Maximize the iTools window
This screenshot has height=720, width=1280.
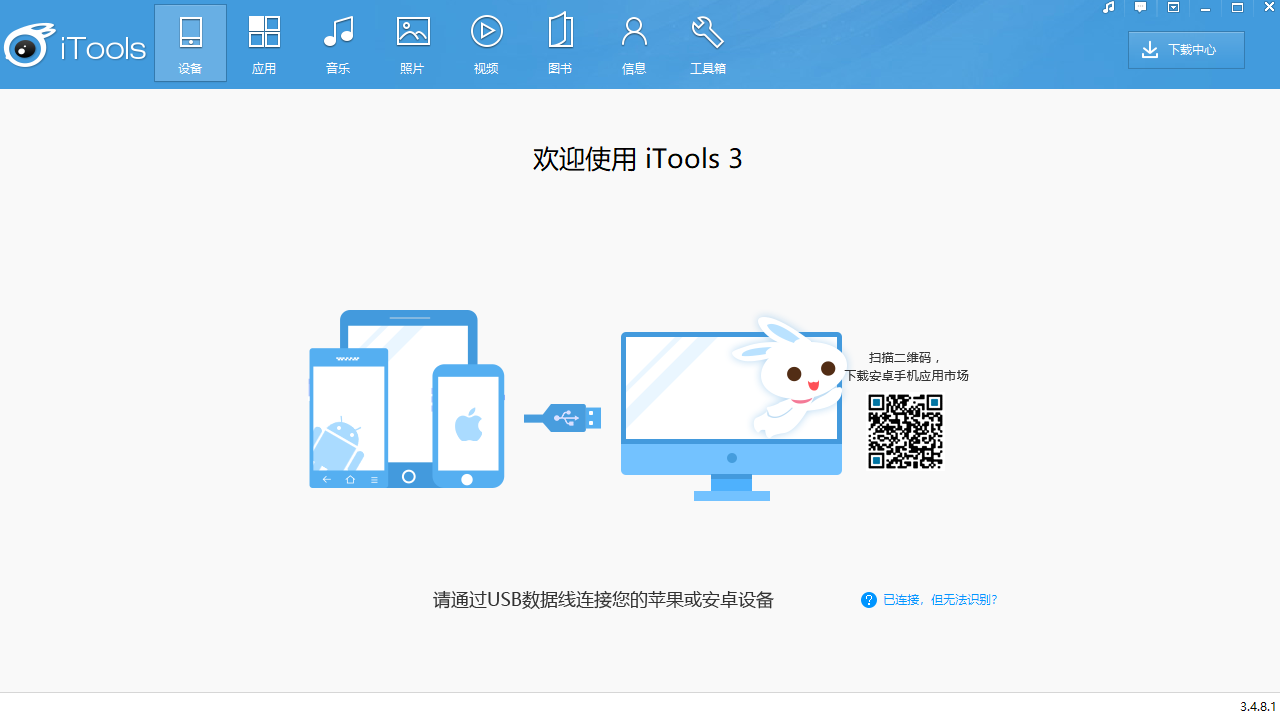[1237, 8]
